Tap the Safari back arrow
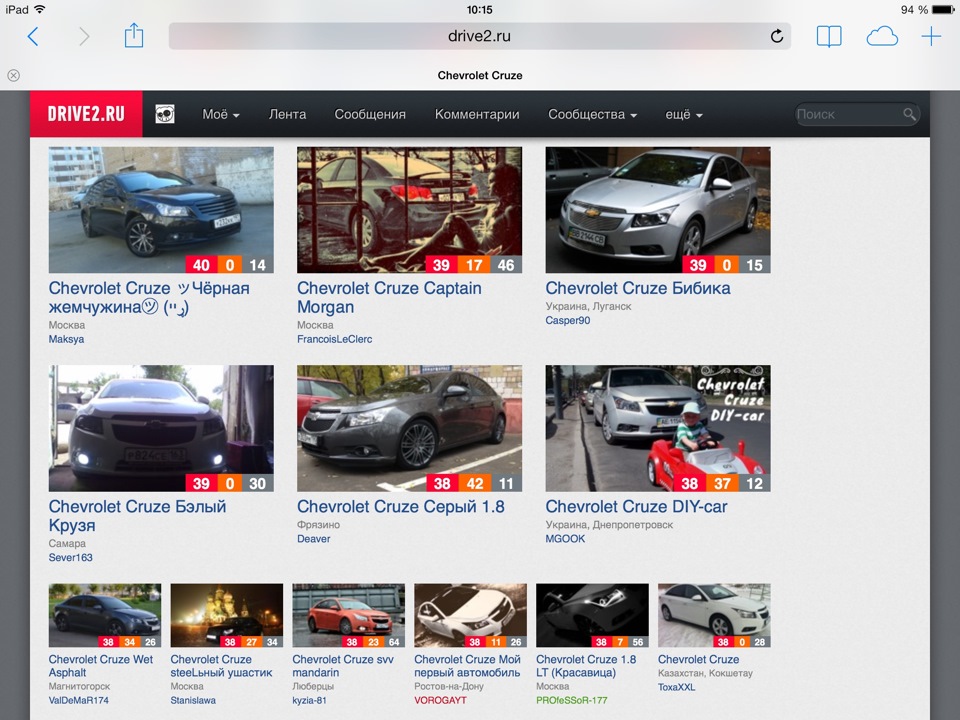This screenshot has height=720, width=960. click(x=33, y=37)
